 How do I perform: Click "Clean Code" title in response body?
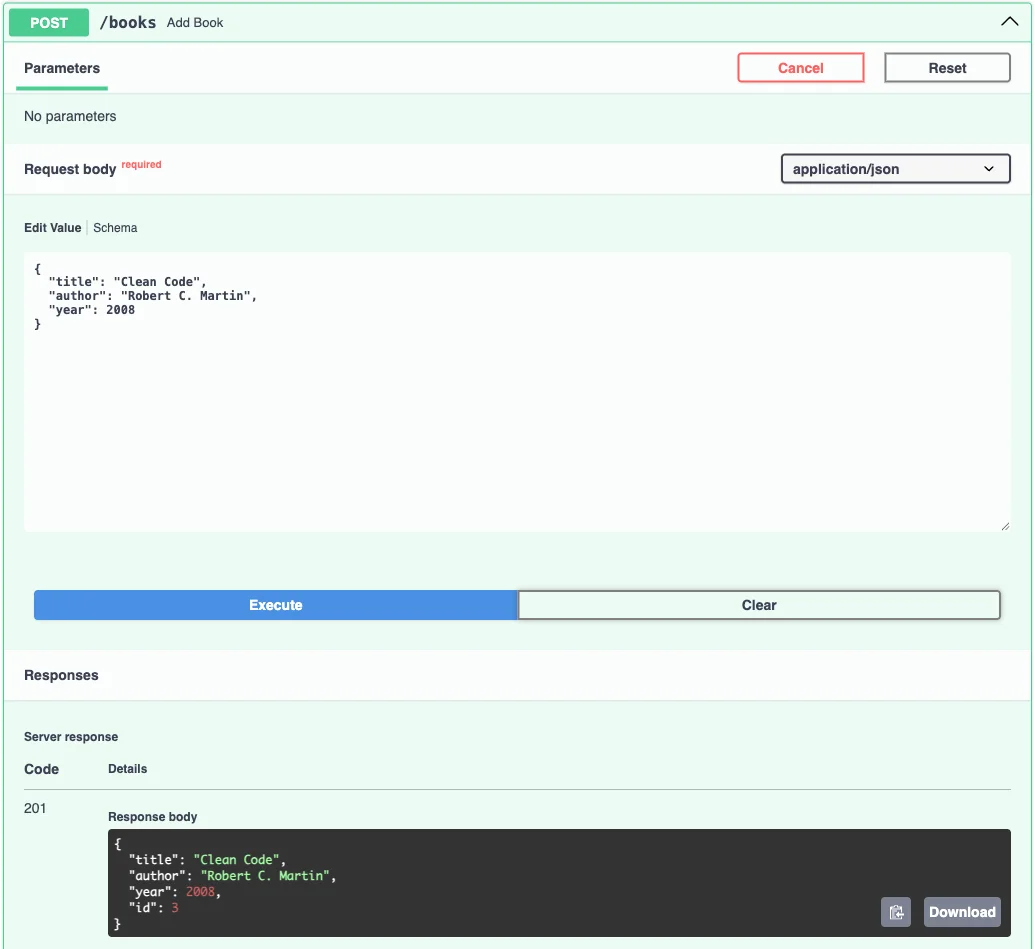pos(236,860)
